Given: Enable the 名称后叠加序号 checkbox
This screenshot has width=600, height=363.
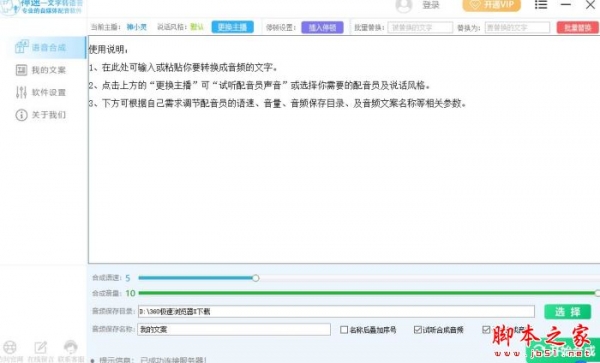Looking at the screenshot, I should click(x=344, y=330).
